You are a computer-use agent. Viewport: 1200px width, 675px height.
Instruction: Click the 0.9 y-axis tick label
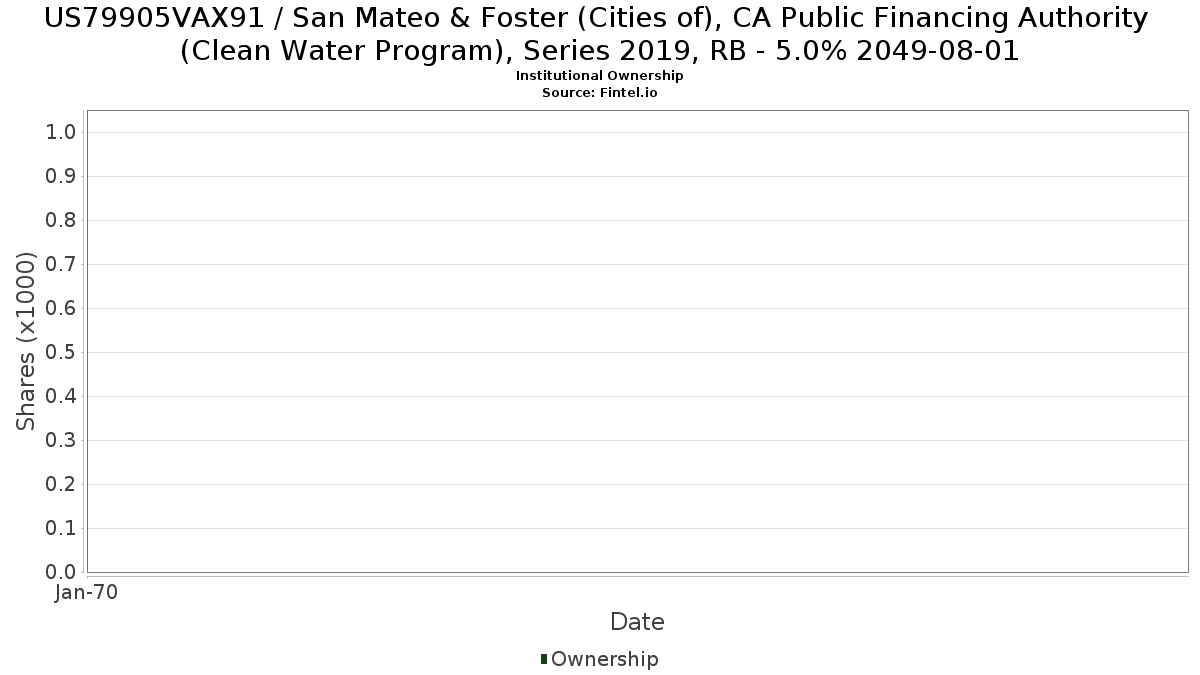(62, 177)
